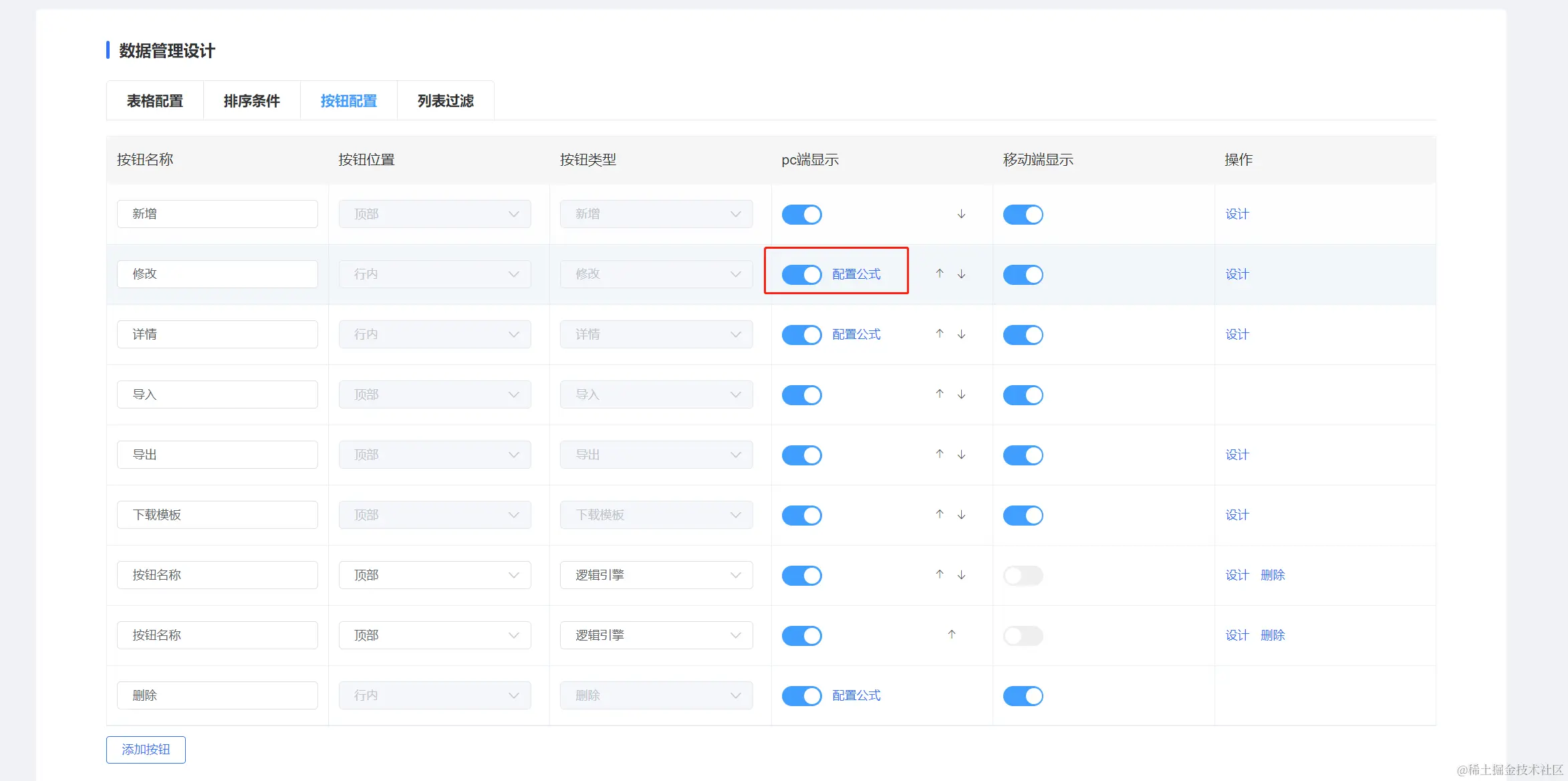Click up arrow in last 逻辑引擎 row
The image size is (1568, 781).
click(952, 635)
